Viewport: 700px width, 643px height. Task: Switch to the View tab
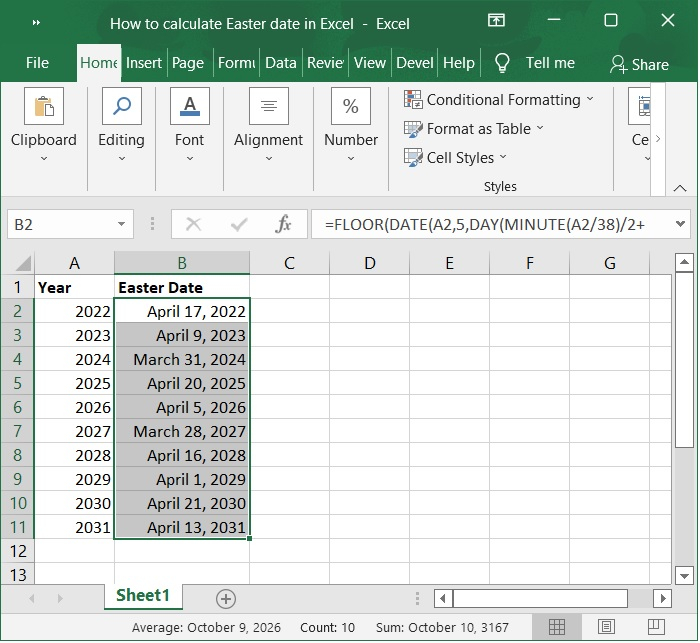[370, 63]
